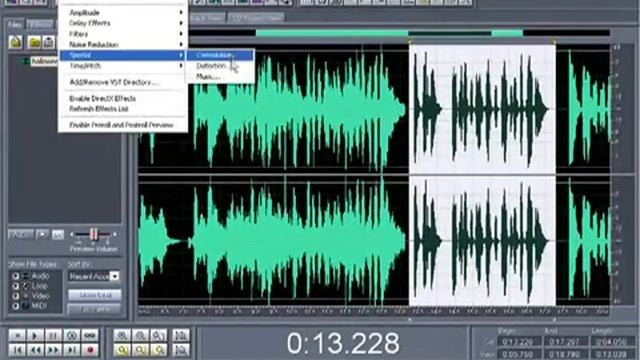
Task: Choose Convolution in the Special submenu
Action: click(x=220, y=55)
